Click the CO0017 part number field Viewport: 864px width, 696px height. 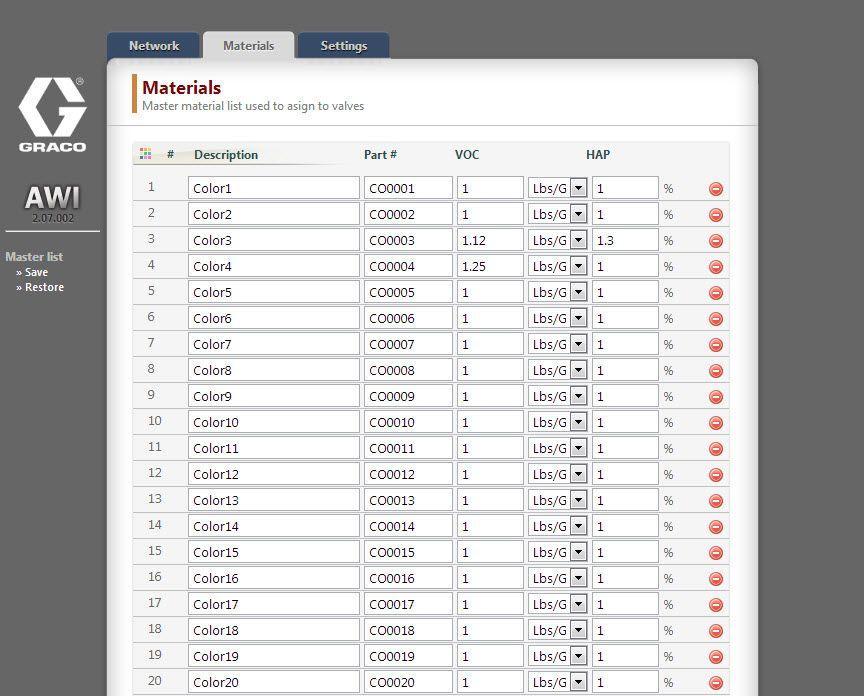pyautogui.click(x=408, y=603)
